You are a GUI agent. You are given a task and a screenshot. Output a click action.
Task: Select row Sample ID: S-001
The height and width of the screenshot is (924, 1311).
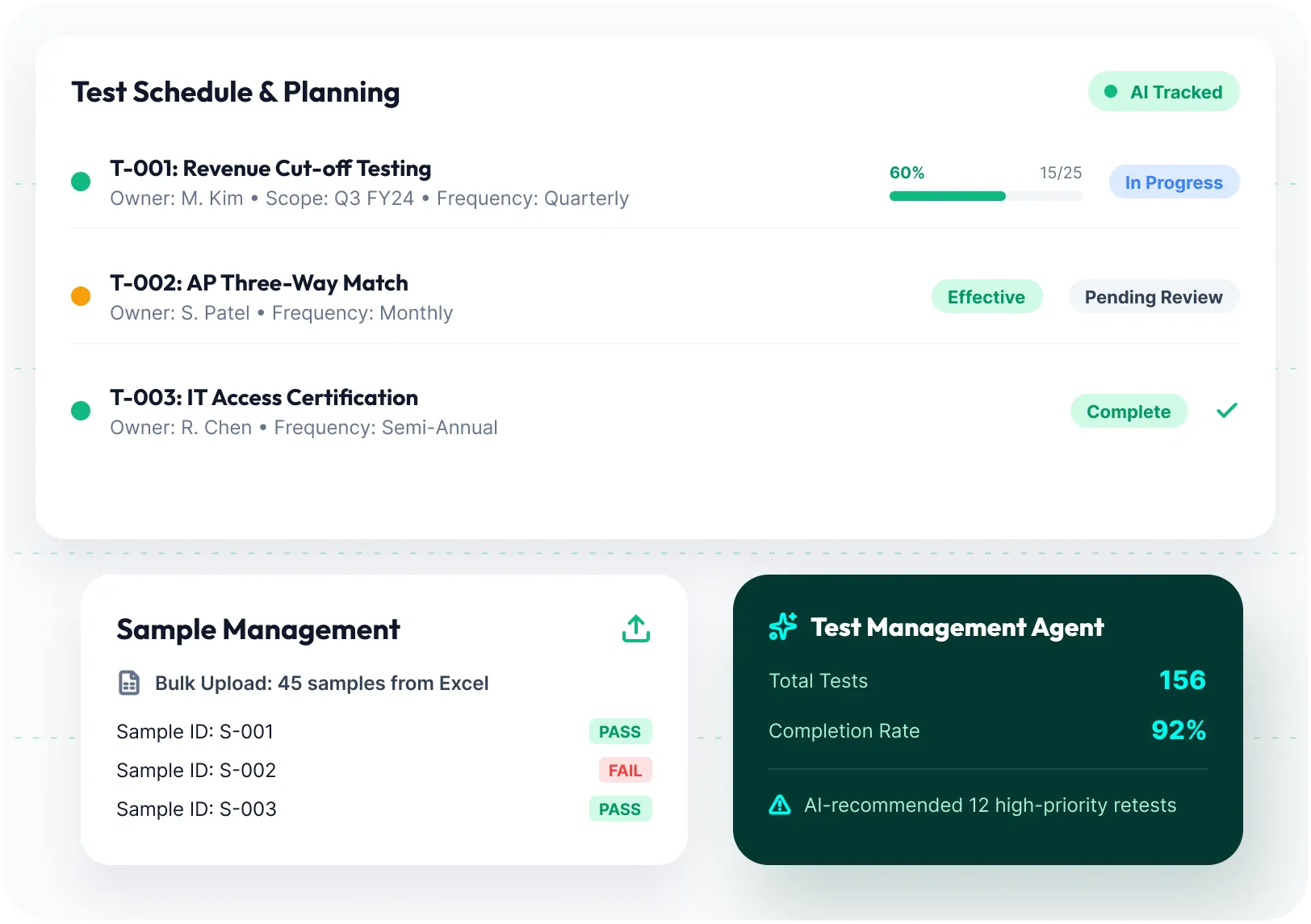point(384,732)
